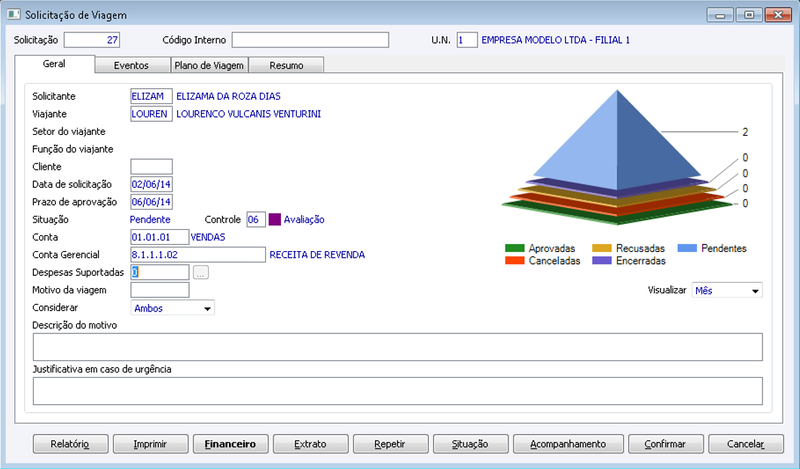Click the RECEITA DE REVENDA text

[x=317, y=255]
